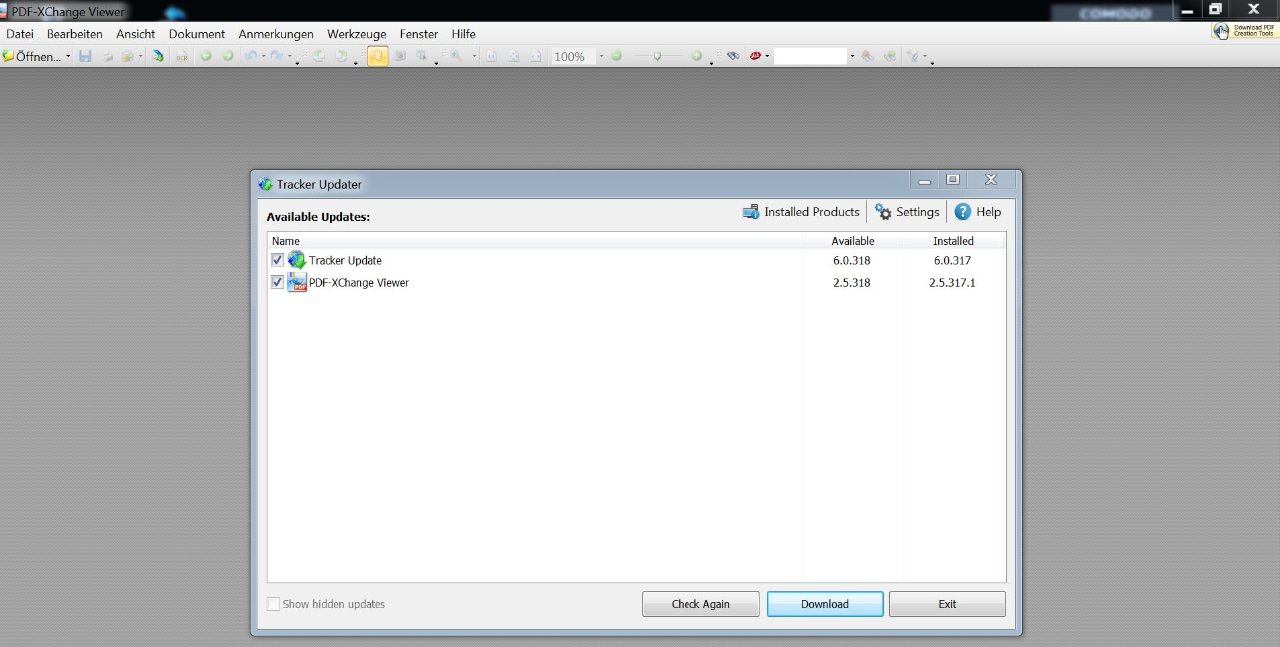Click the red search provider icon

pos(755,56)
